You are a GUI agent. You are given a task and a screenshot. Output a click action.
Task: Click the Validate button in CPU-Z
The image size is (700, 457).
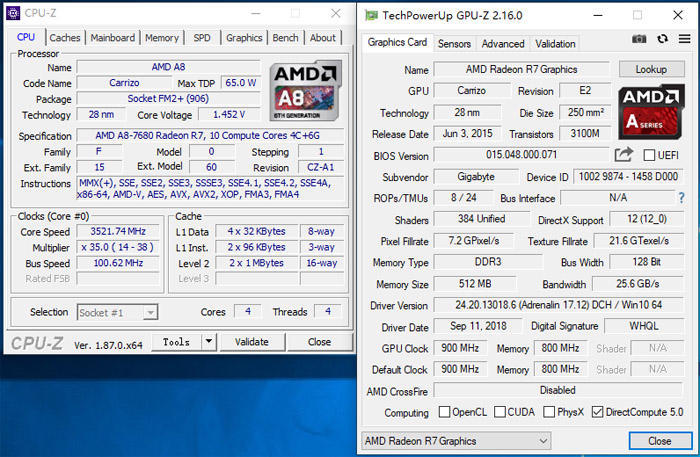pyautogui.click(x=252, y=342)
